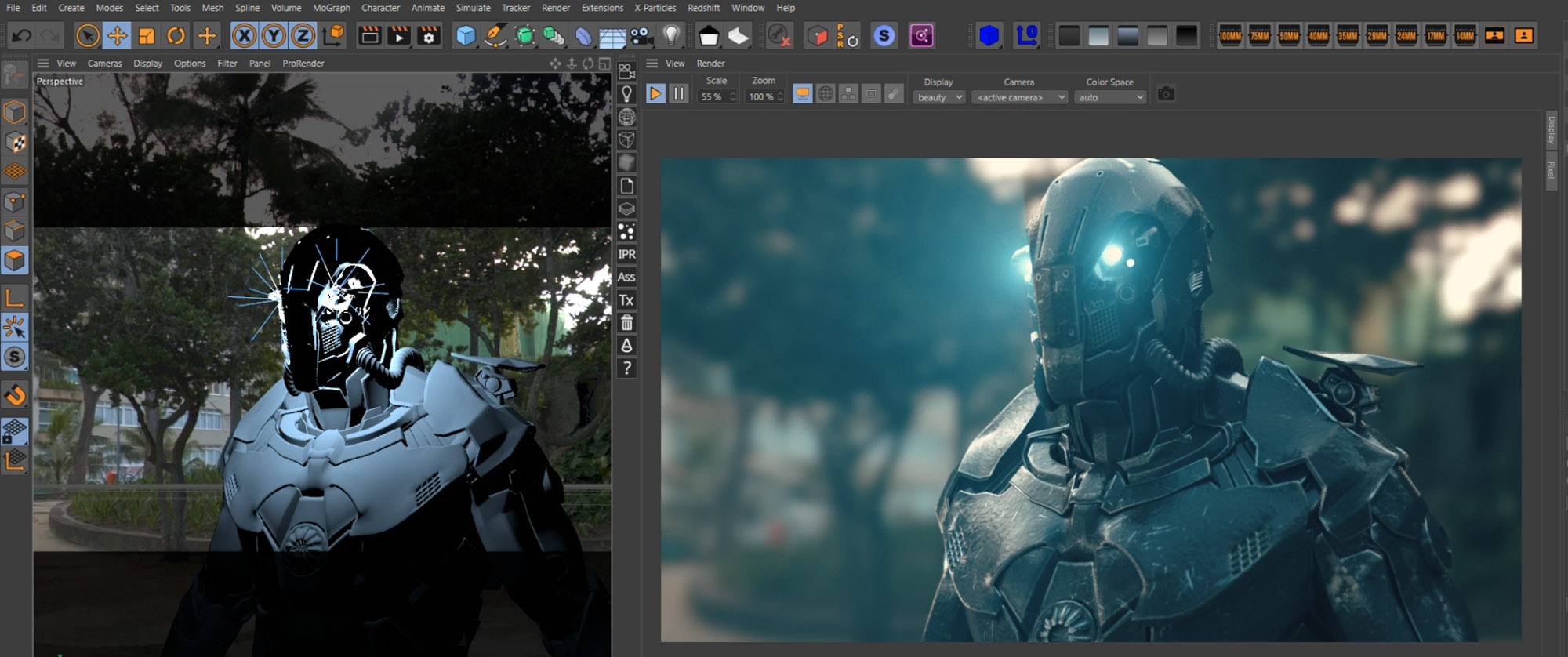Activate the Rotate tool
Image resolution: width=1568 pixels, height=657 pixels.
[176, 35]
